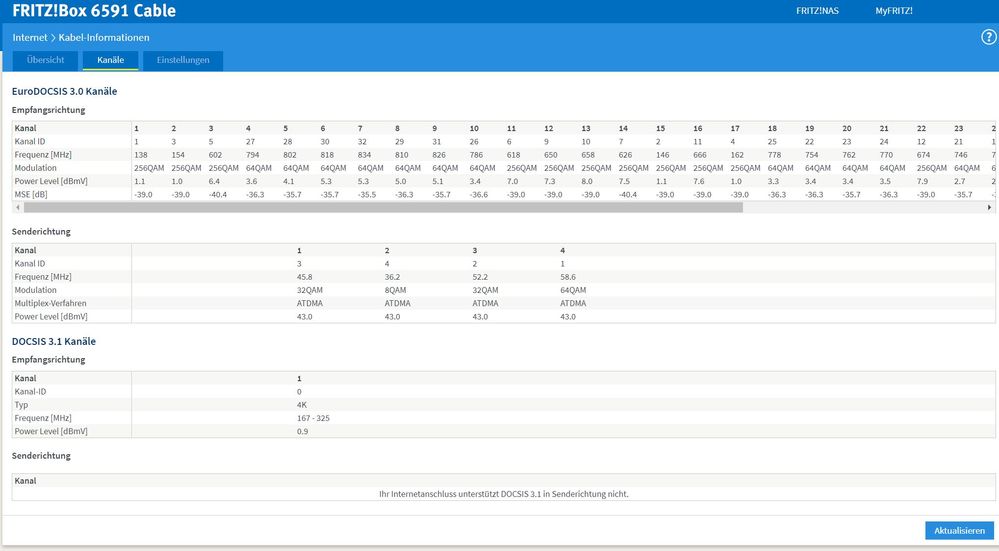
Task: Click the MSE [dB] row label
Action: coord(31,195)
